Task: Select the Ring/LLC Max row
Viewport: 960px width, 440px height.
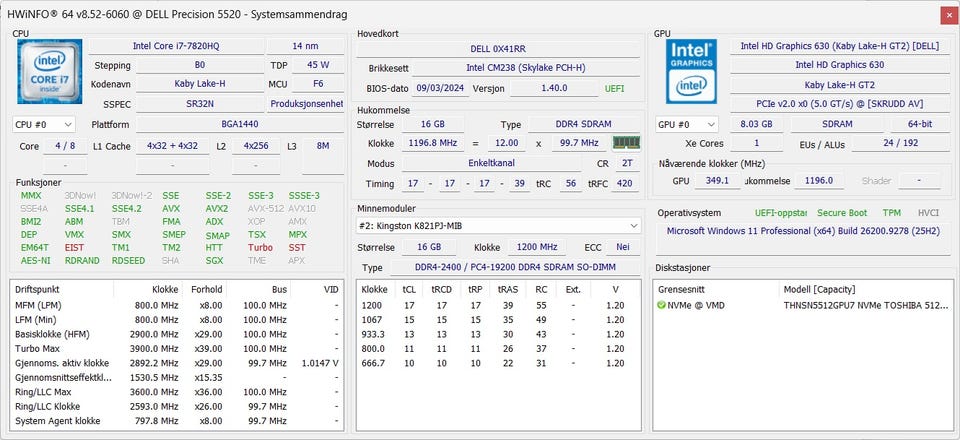Action: tap(177, 392)
